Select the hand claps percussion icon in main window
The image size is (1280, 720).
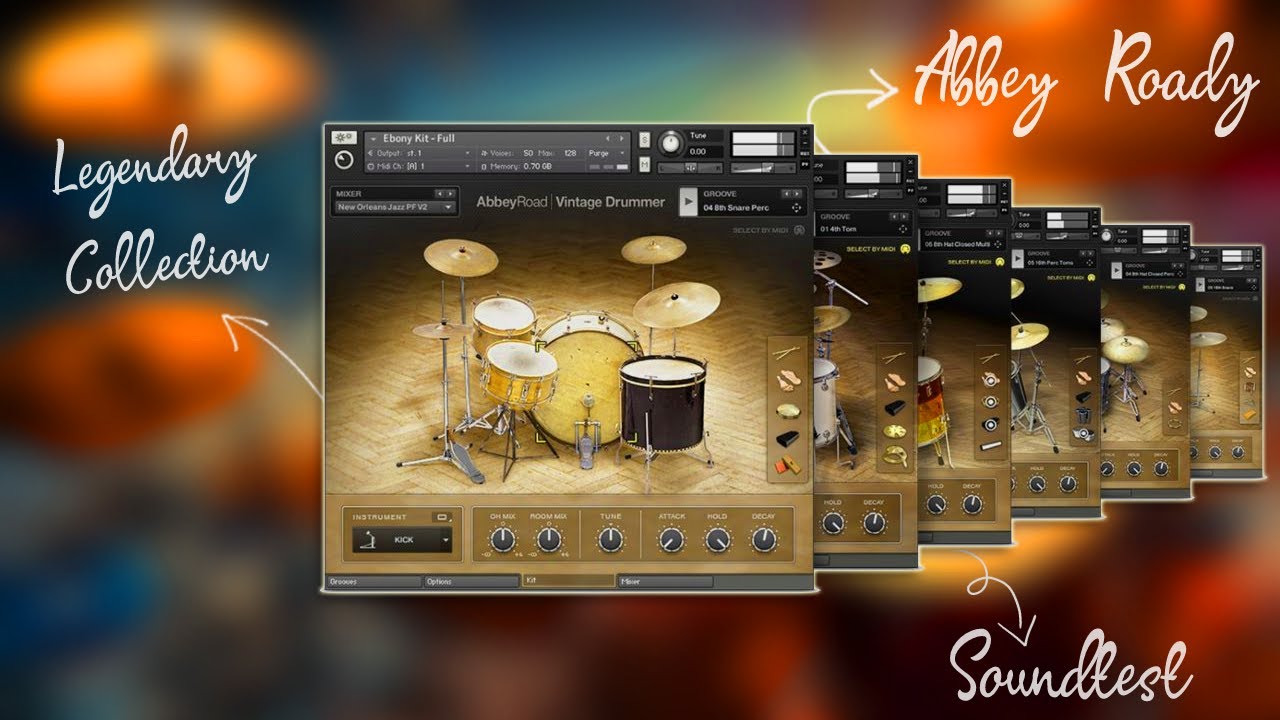click(787, 381)
